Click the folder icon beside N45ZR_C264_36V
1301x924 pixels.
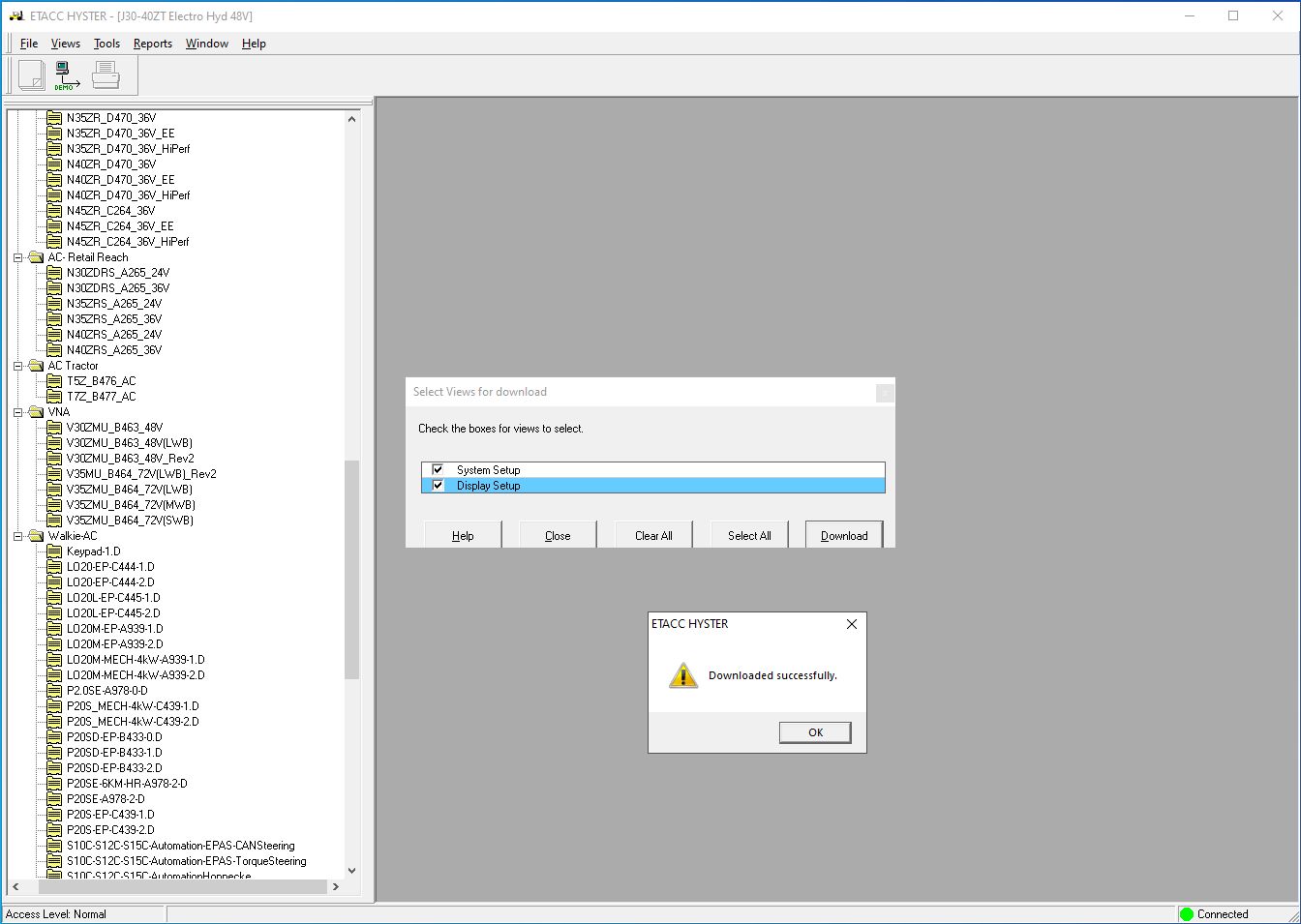tap(55, 211)
